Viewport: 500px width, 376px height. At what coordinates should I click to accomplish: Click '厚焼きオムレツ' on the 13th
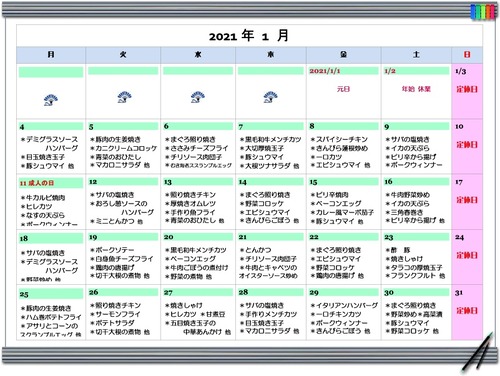point(193,203)
